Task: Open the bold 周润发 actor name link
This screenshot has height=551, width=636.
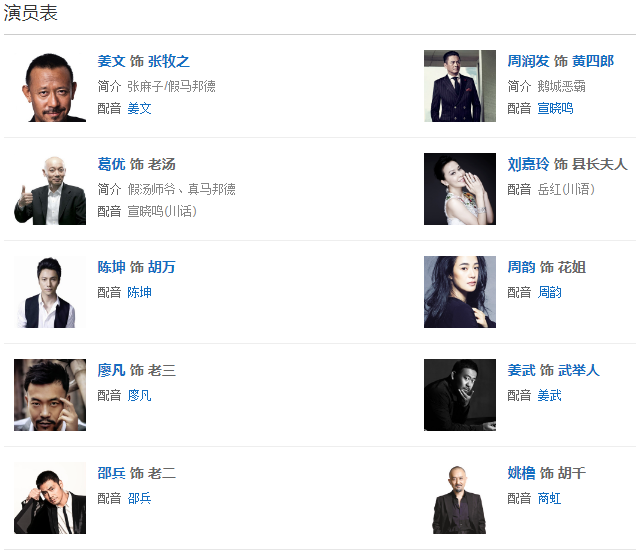Action: tap(528, 62)
